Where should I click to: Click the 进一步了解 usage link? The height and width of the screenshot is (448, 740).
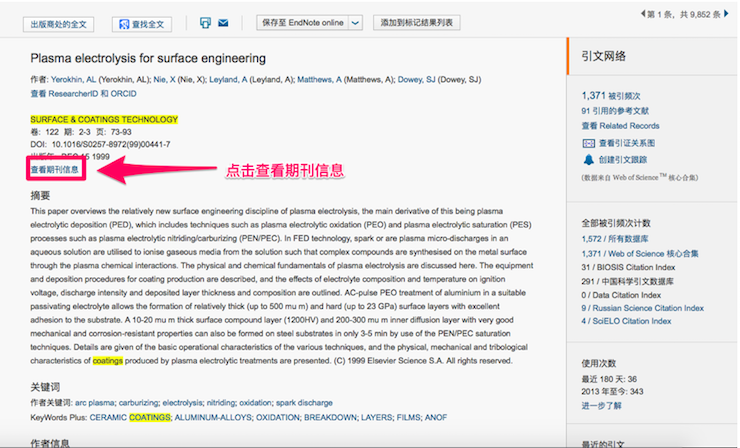pyautogui.click(x=601, y=405)
